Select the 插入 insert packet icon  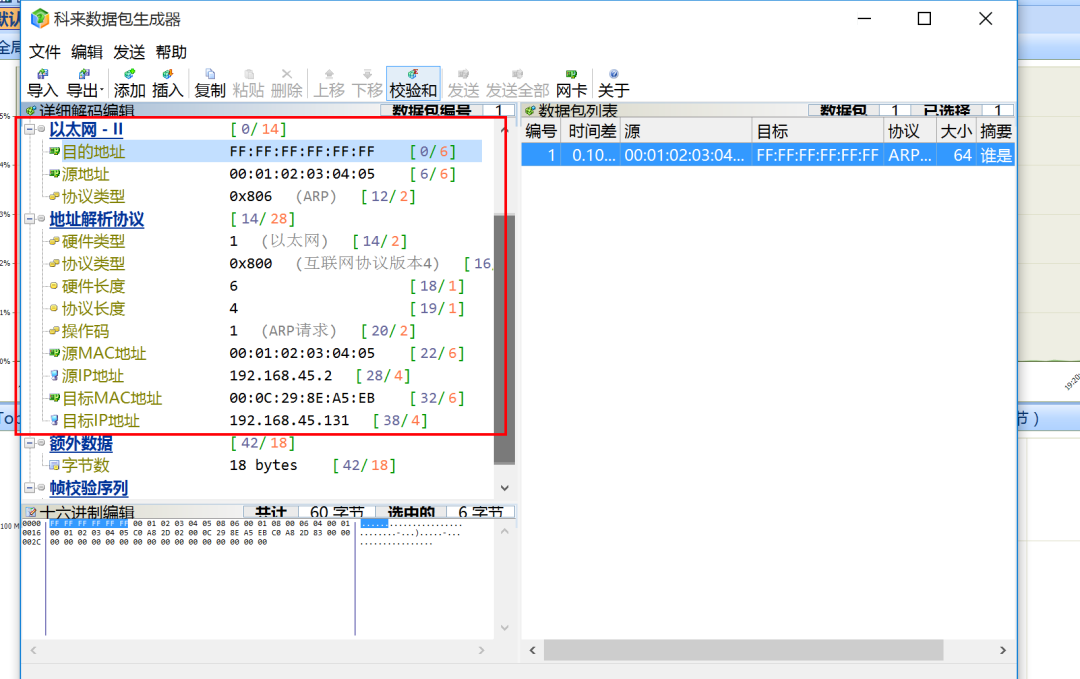click(167, 80)
